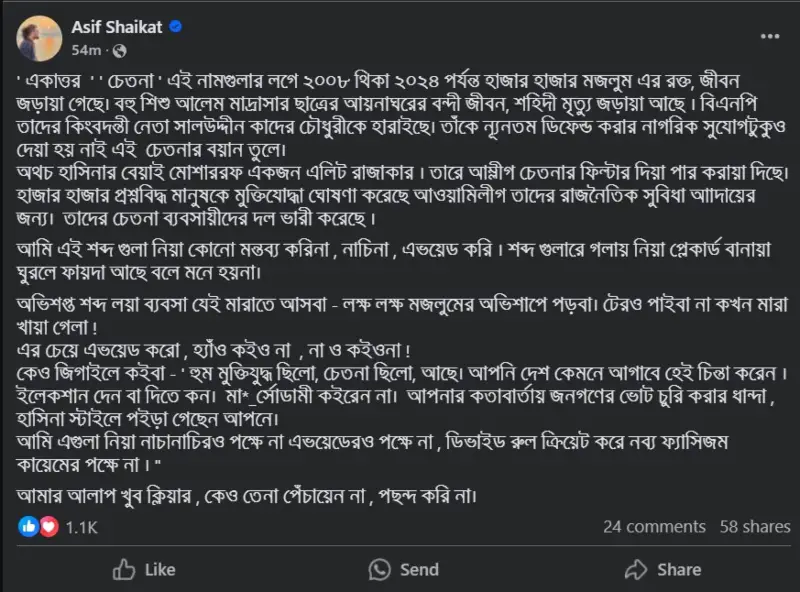Click the blue thumbs-up reaction icon

[x=28, y=527]
